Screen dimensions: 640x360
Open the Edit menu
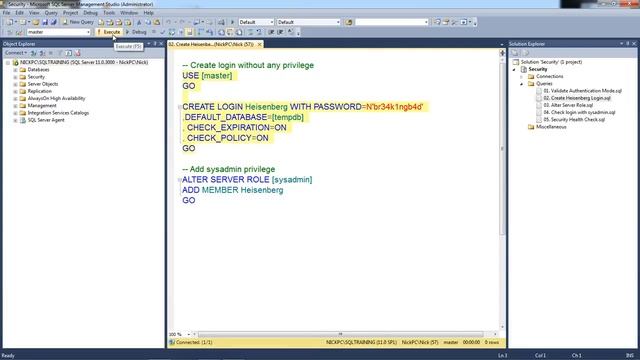point(20,13)
